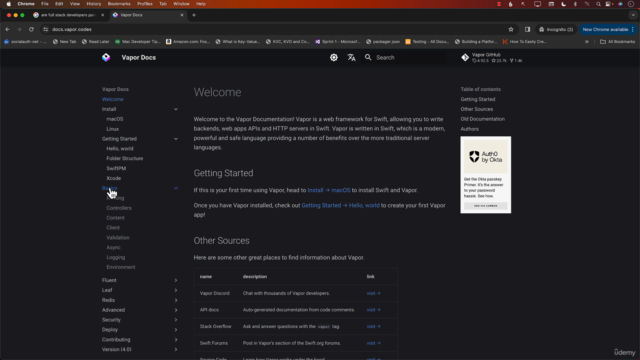Open Hello, world sidebar item
Viewport: 640px width, 360px height.
coord(120,149)
